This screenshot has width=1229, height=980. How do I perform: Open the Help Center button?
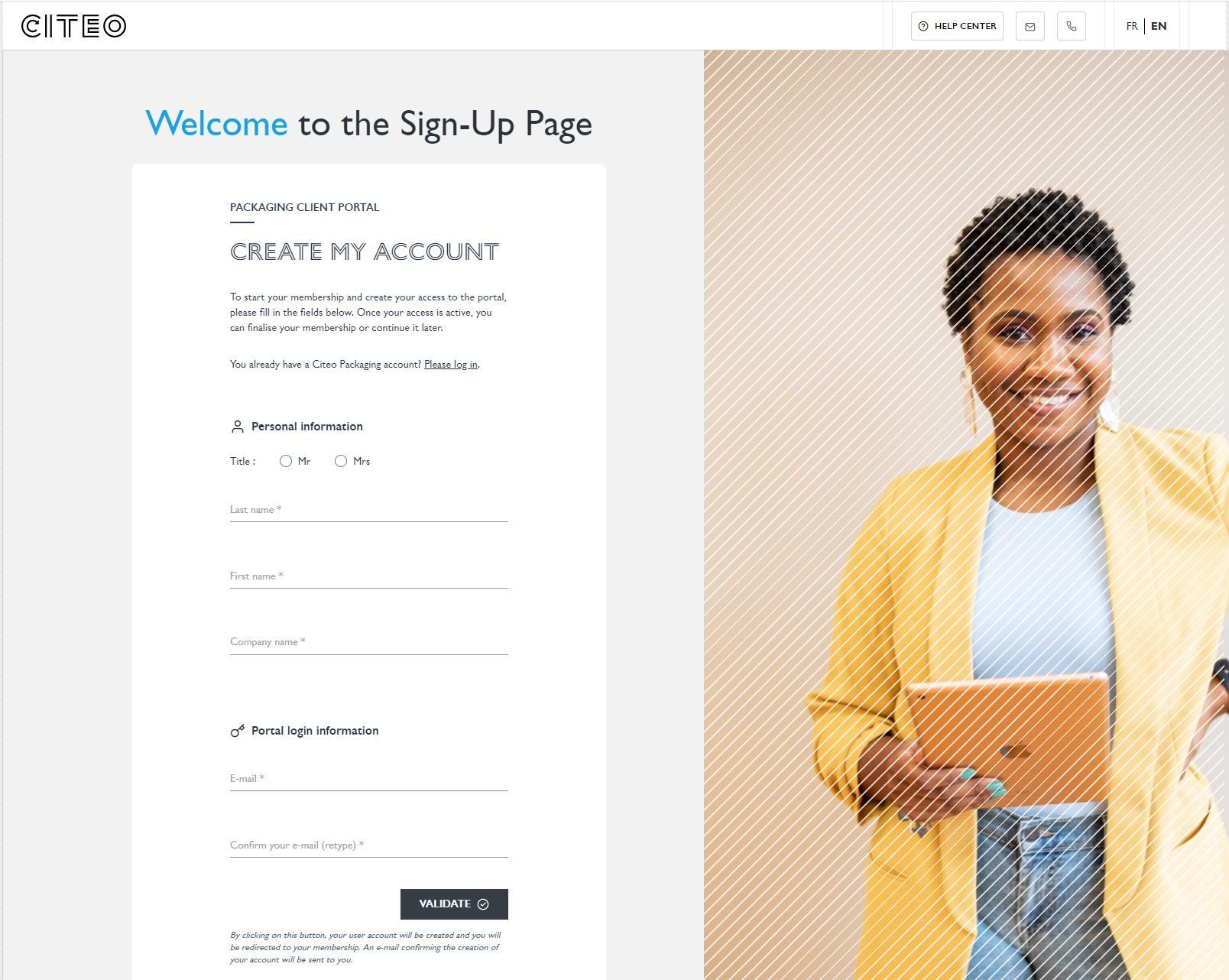click(x=957, y=26)
